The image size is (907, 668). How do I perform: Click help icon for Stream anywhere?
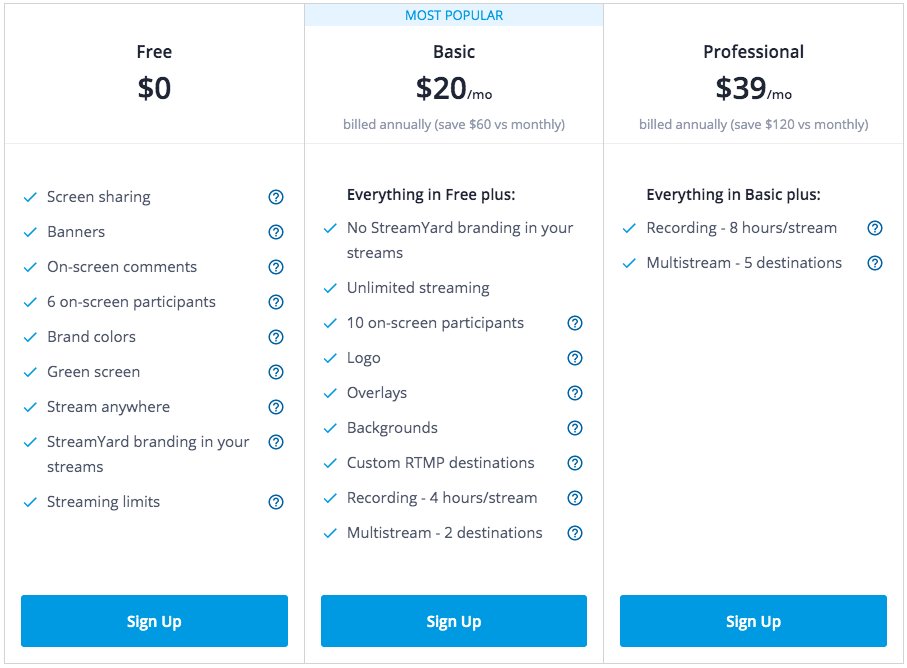coord(276,407)
